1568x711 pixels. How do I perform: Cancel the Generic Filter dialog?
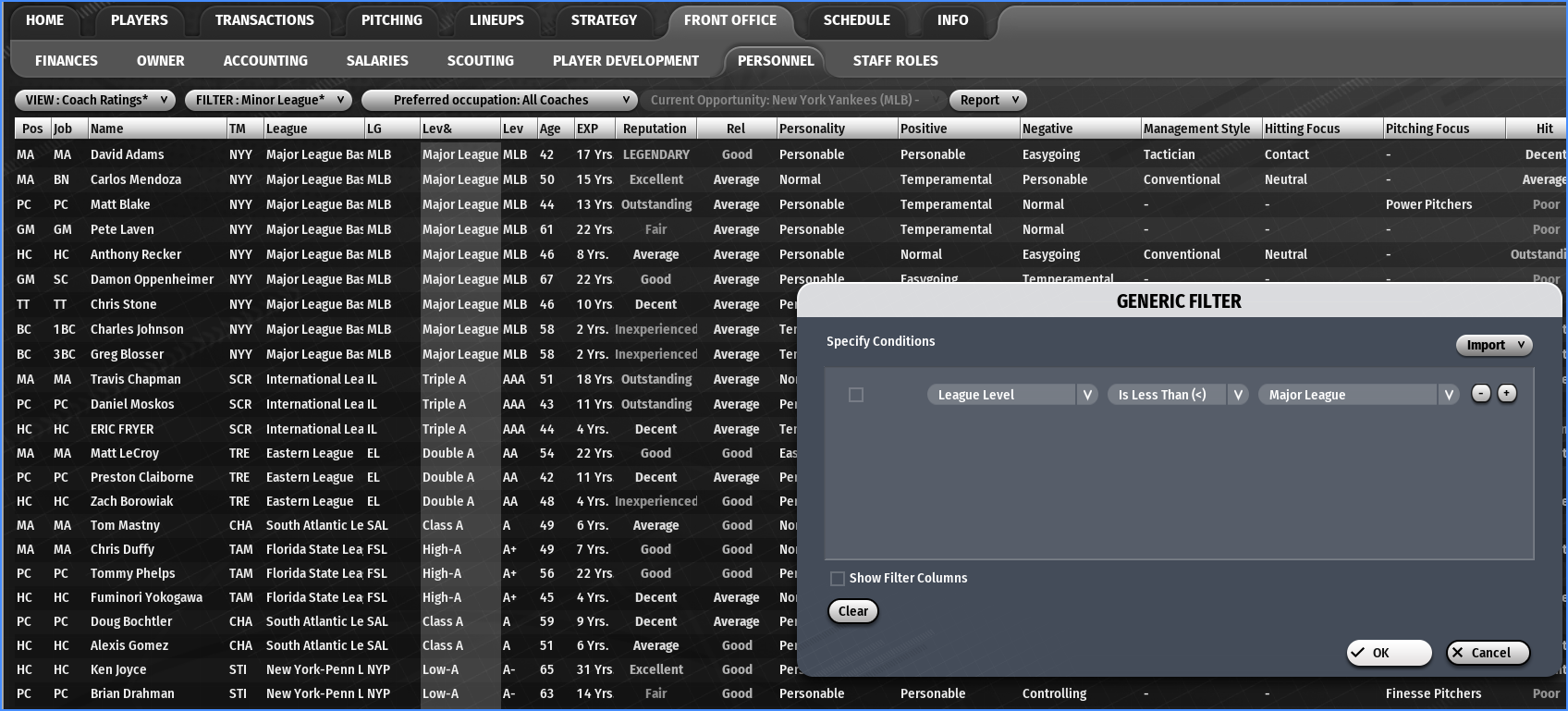pos(1488,653)
